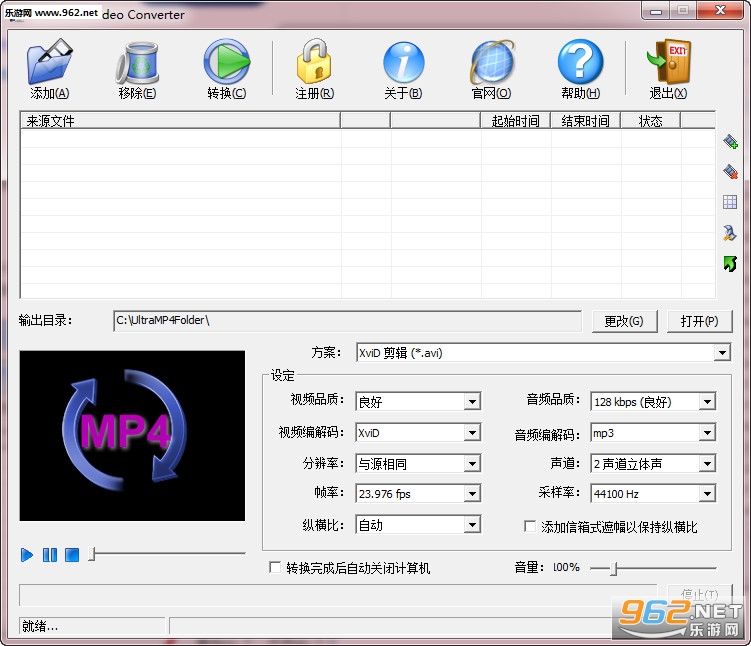Open the 方案 profile dropdown
This screenshot has width=751, height=646.
pos(722,353)
